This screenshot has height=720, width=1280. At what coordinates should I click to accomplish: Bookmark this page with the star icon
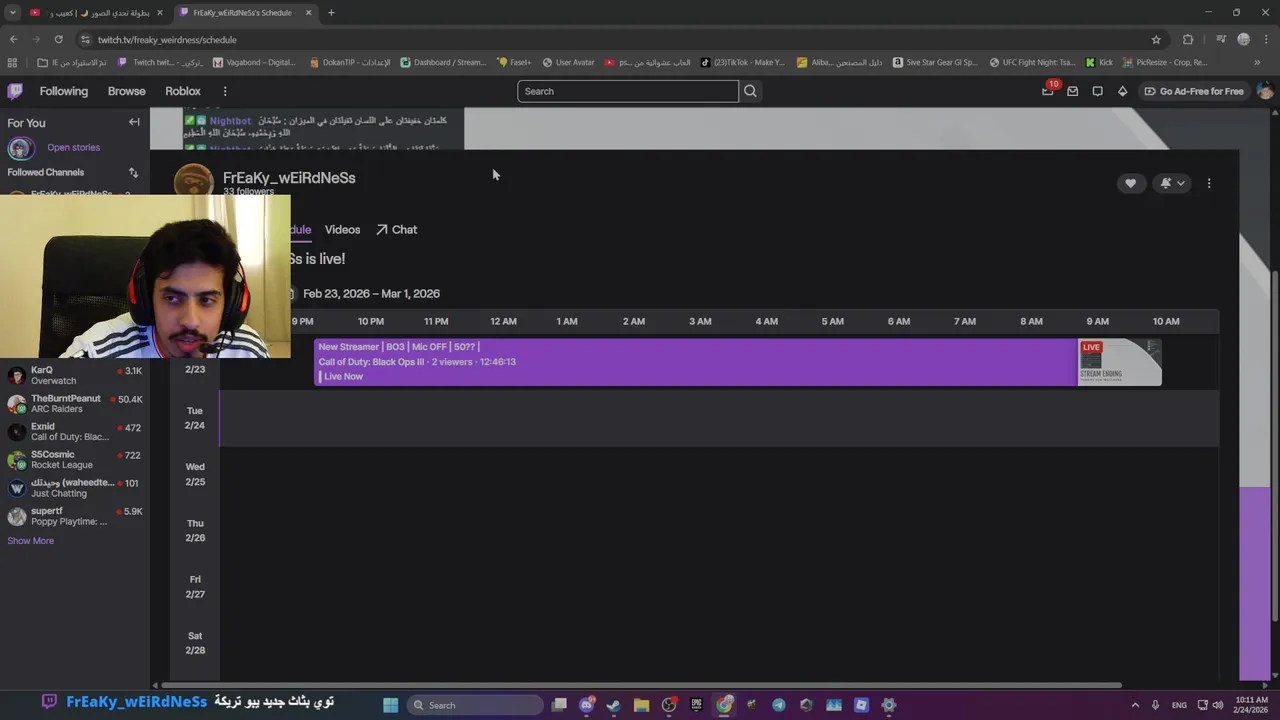coord(1156,40)
